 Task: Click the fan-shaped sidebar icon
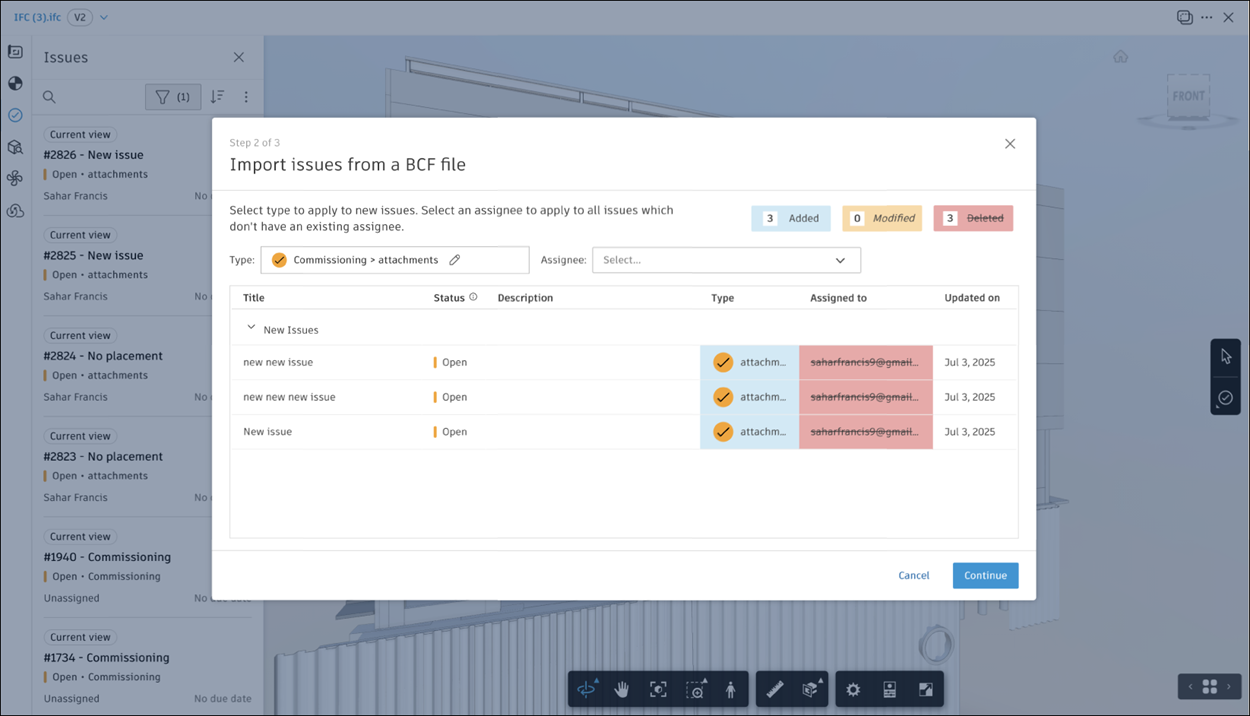(x=15, y=179)
